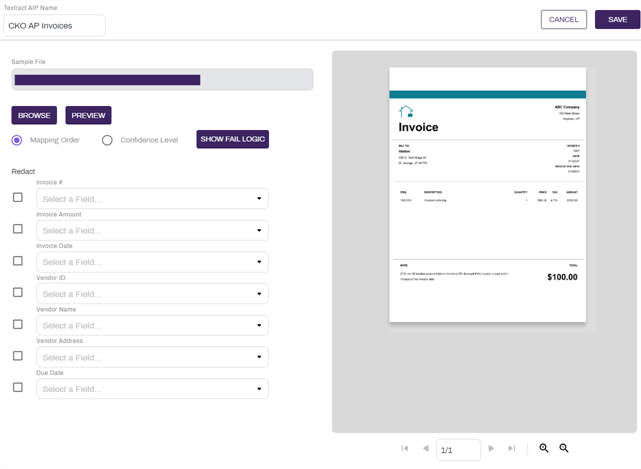Select the Mapping Order radio button

click(17, 140)
